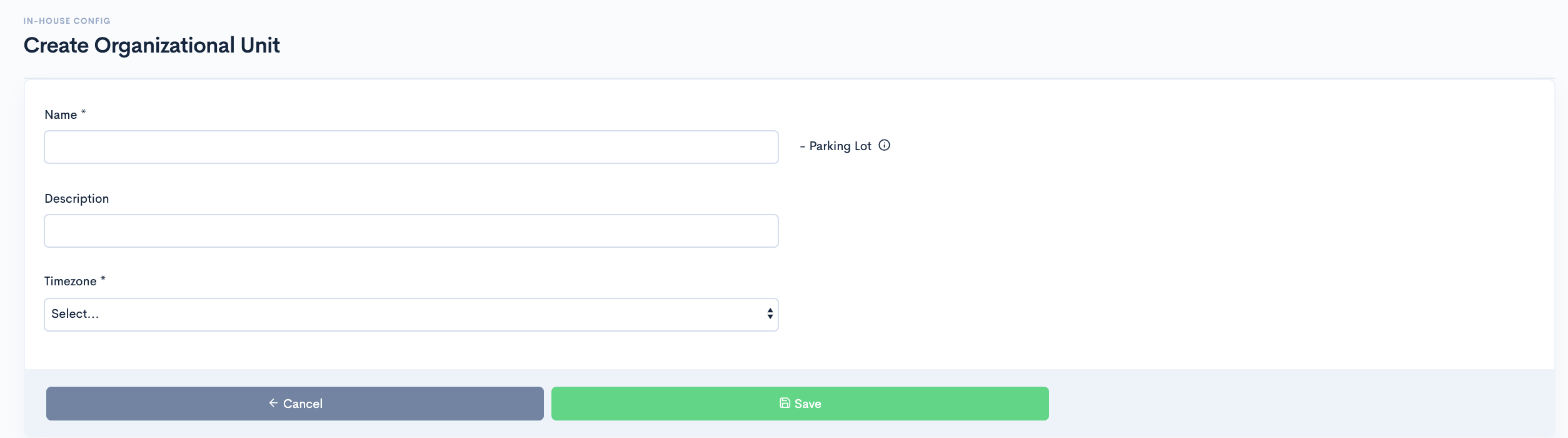Focus the Name input field

point(411,147)
